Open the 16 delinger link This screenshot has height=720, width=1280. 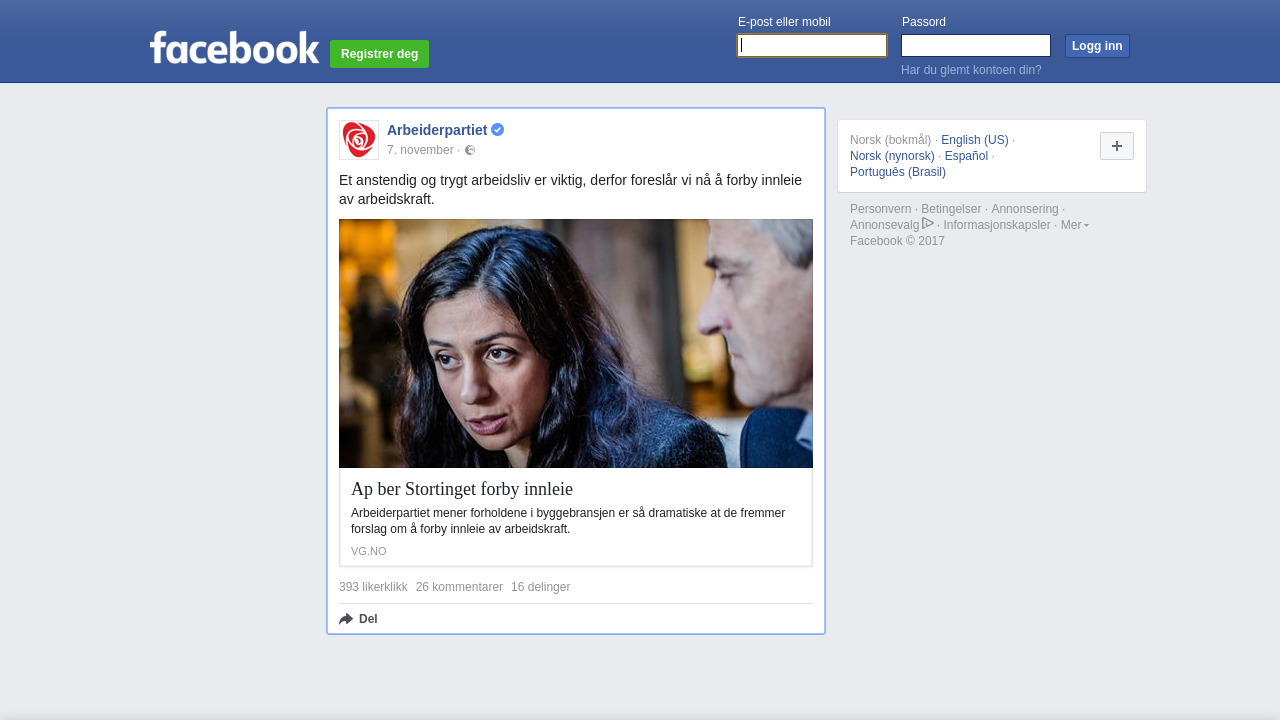pyautogui.click(x=540, y=587)
